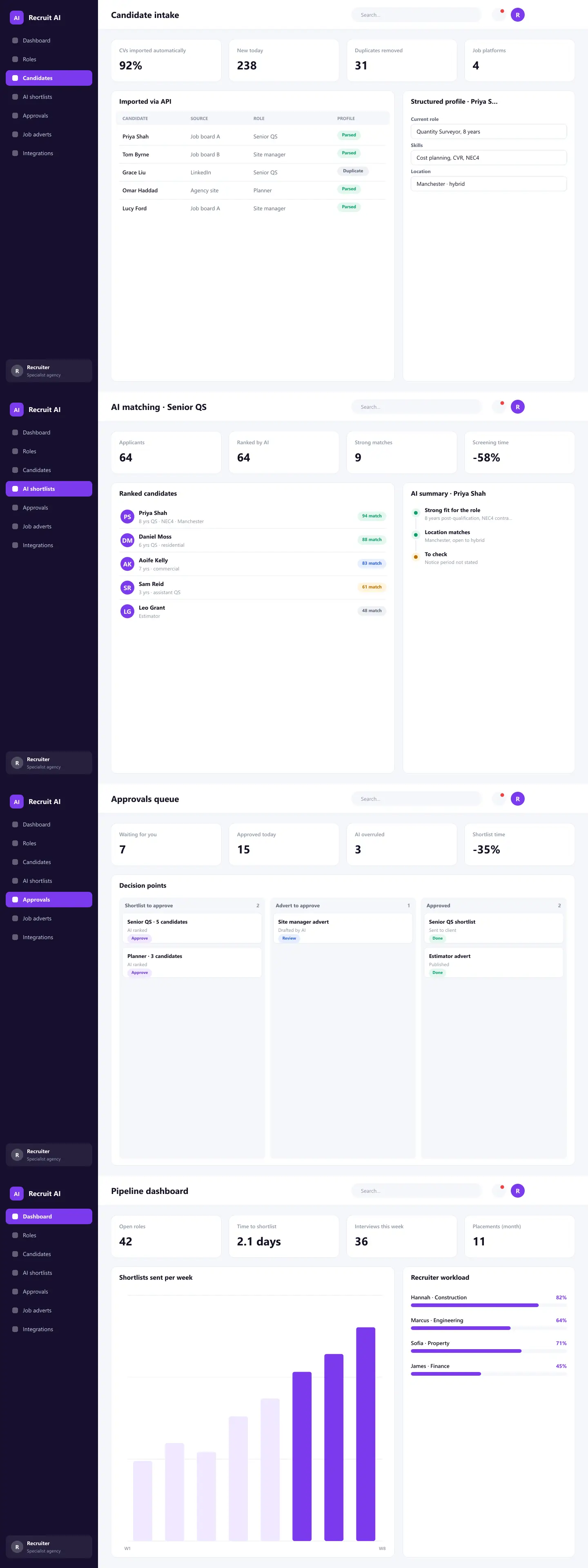Click the 94 match badge for Priya Shah
Image resolution: width=588 pixels, height=1568 pixels.
(372, 516)
